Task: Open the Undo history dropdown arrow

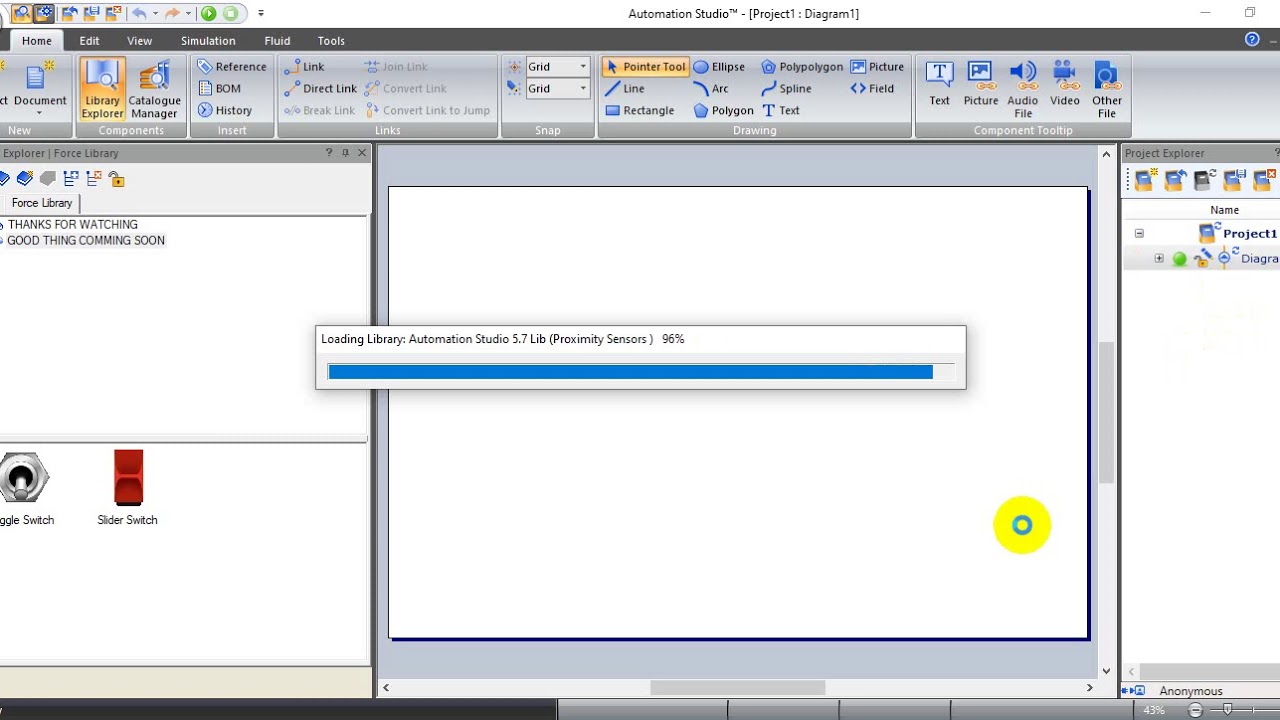Action: coord(155,13)
